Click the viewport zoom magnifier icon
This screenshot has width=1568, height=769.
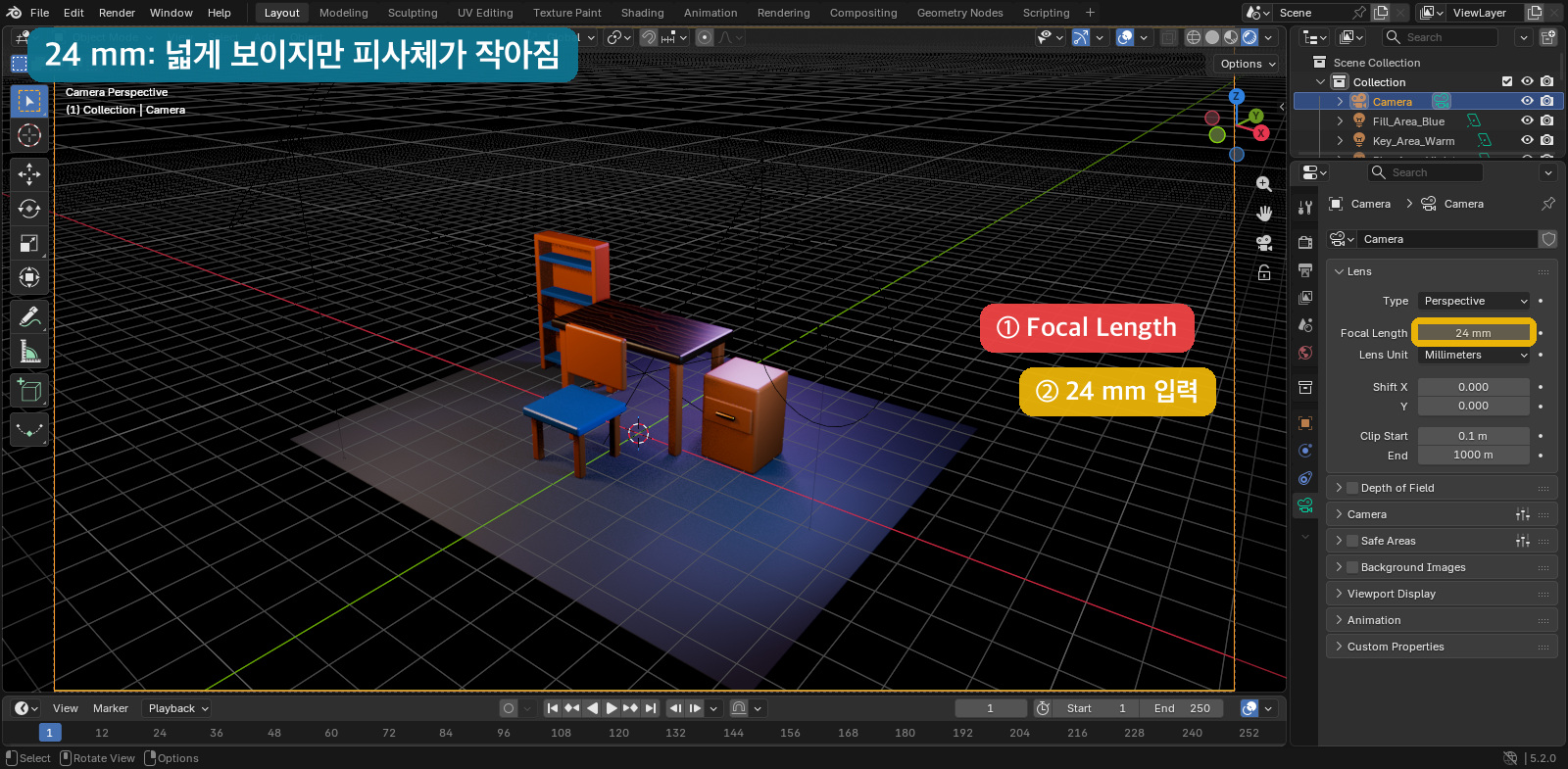pyautogui.click(x=1264, y=184)
